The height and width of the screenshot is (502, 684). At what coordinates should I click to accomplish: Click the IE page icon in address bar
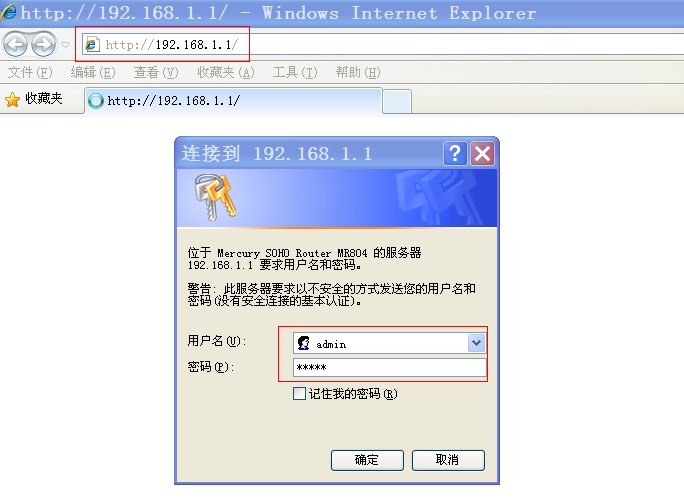click(x=92, y=44)
